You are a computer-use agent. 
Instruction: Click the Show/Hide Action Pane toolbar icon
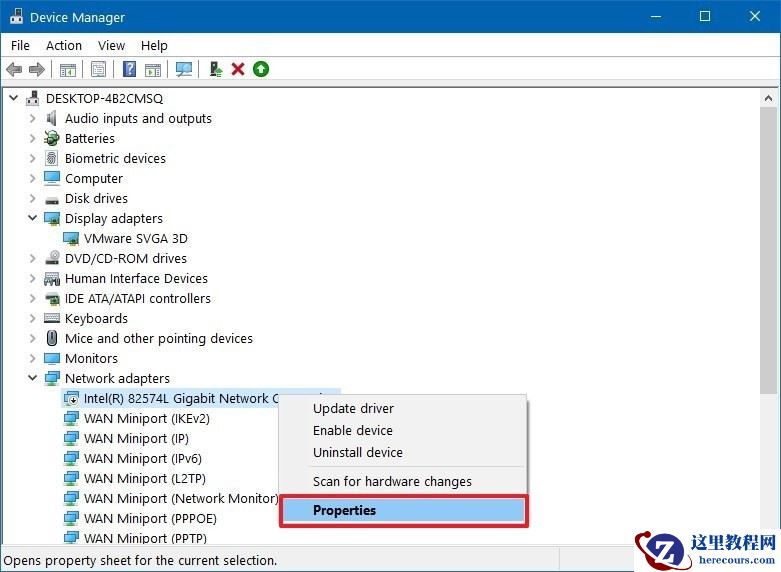pos(153,70)
